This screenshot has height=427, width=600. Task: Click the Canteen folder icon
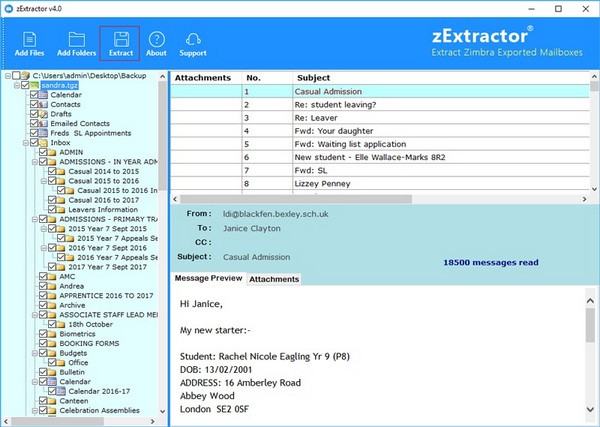click(x=52, y=401)
